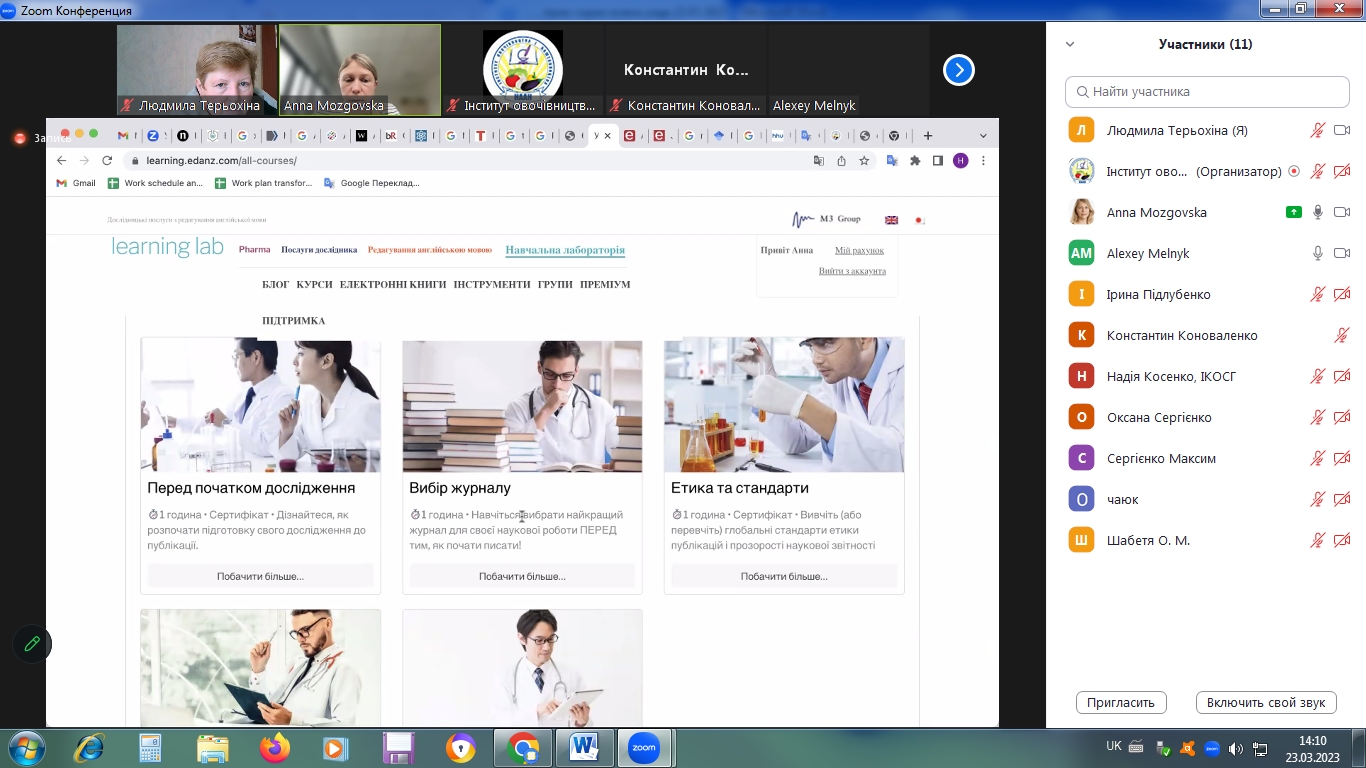
Task: Open the КУРСИ menu item
Action: point(314,284)
